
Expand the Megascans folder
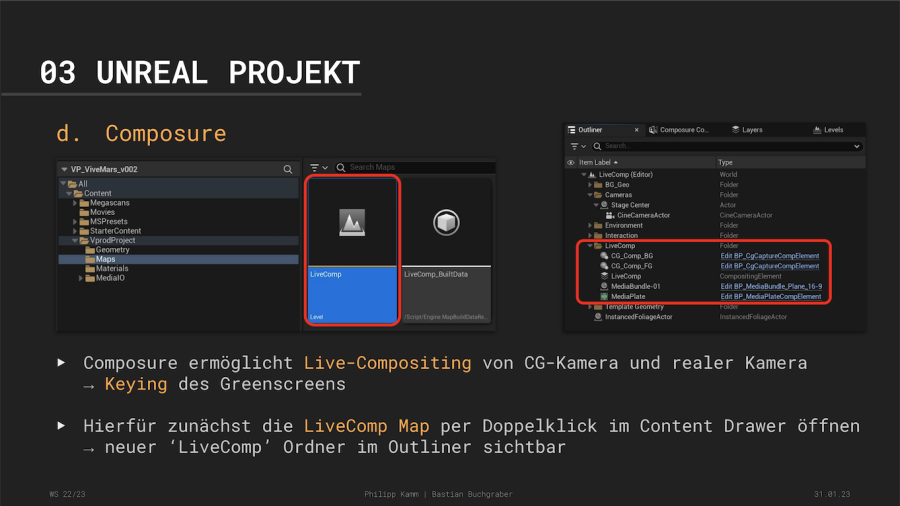(x=75, y=203)
